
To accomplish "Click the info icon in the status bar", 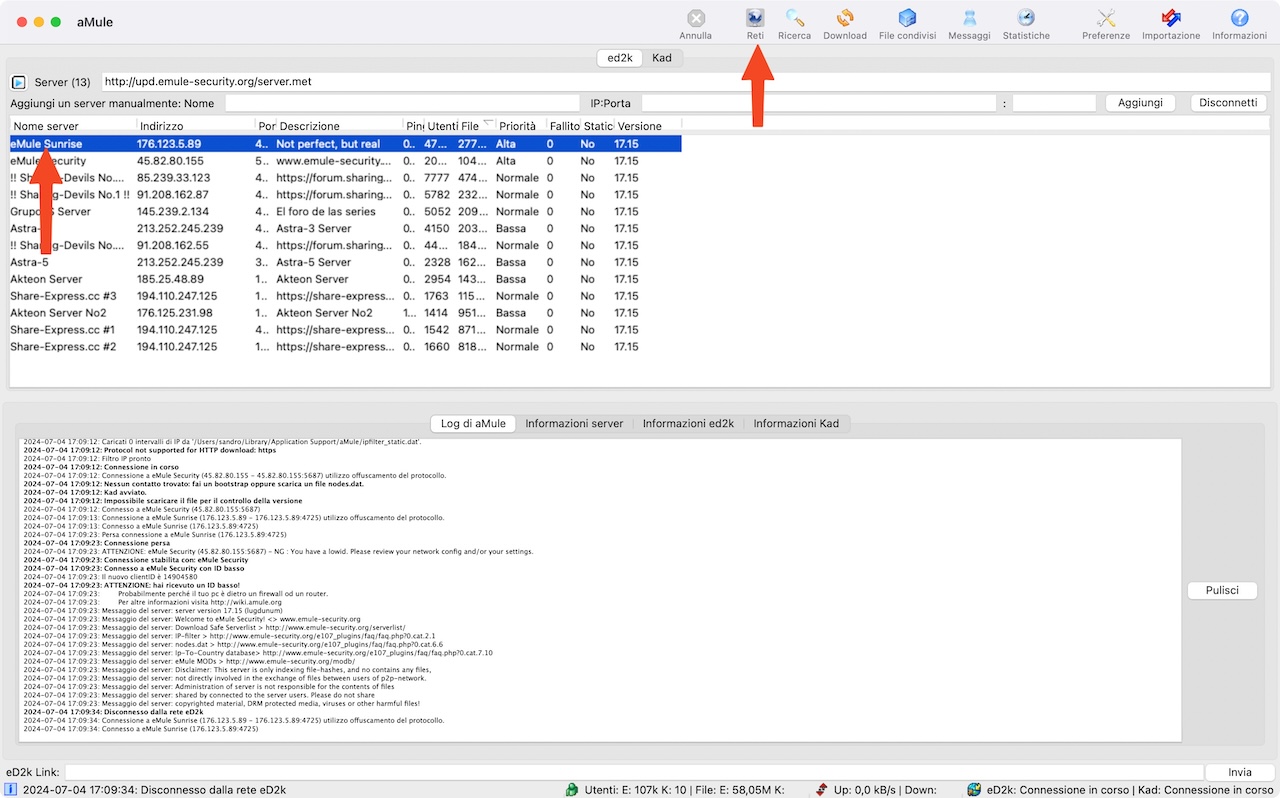I will point(11,789).
